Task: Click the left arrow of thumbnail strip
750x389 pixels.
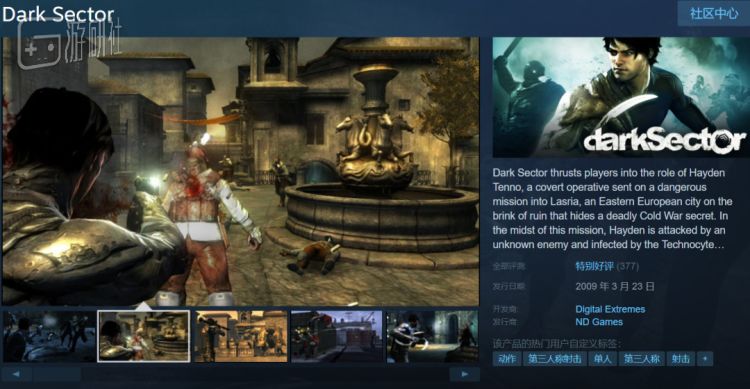Action: tap(16, 374)
